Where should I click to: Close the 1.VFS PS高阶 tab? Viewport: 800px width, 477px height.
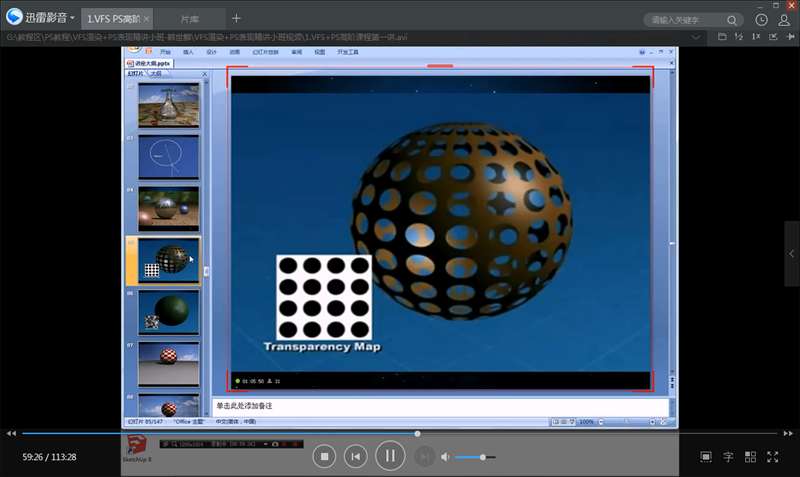click(x=147, y=19)
